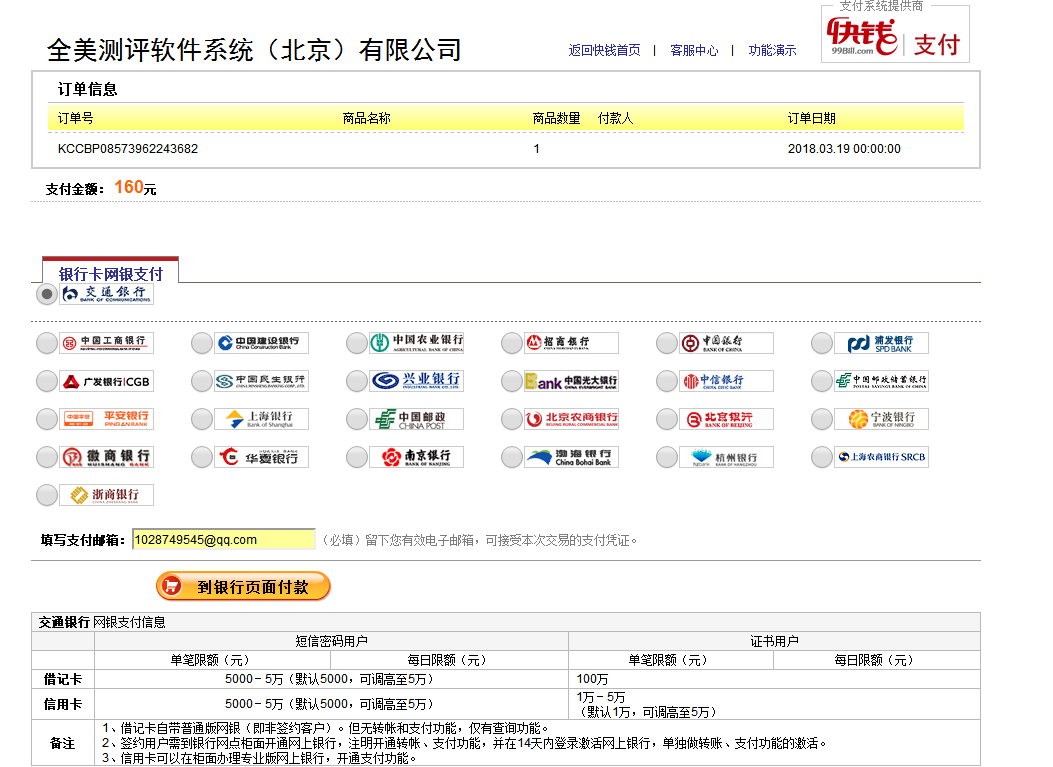Select the 中国邮政 radio button
1053x767 pixels.
pos(357,419)
